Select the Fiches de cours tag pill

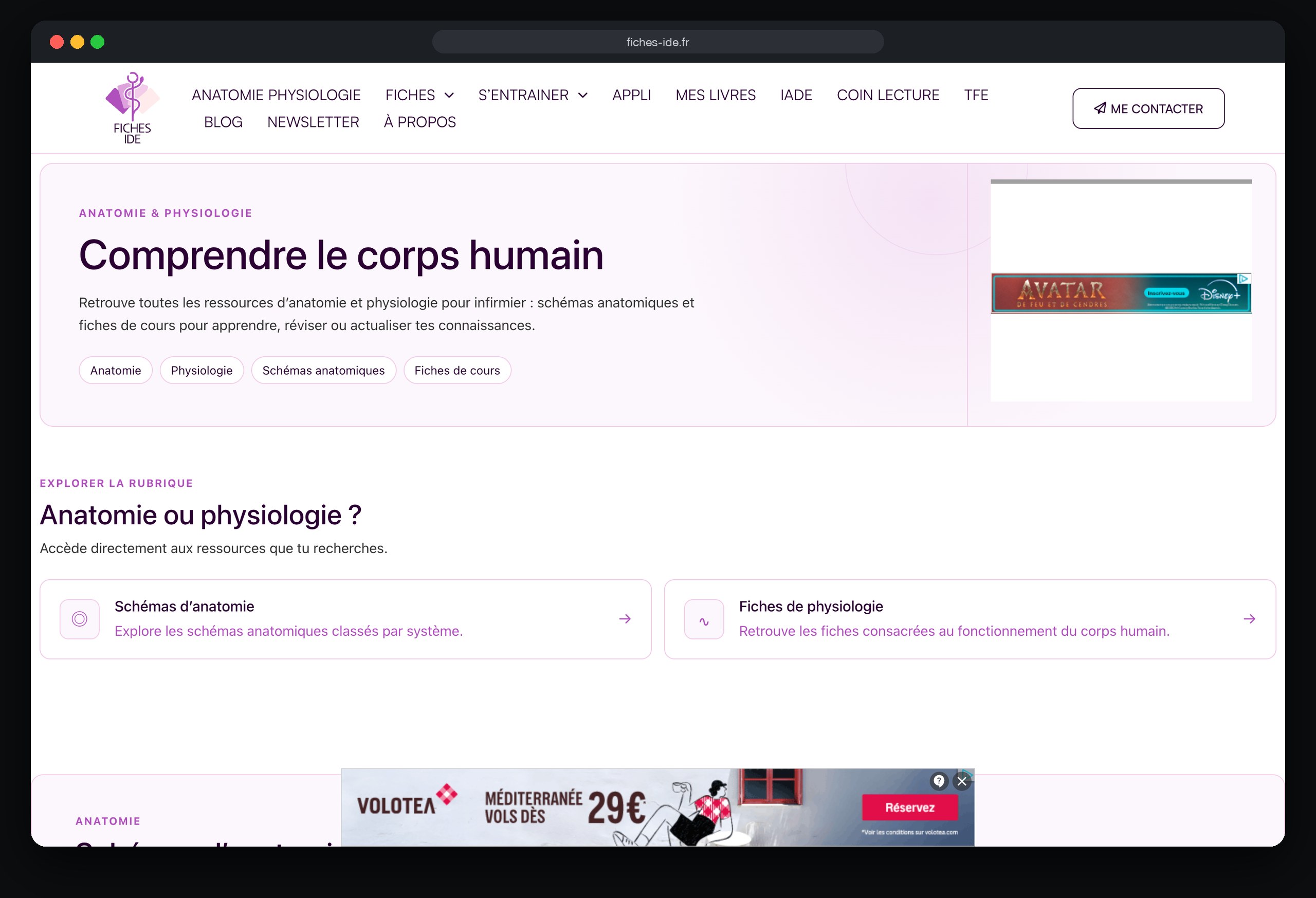click(x=458, y=370)
